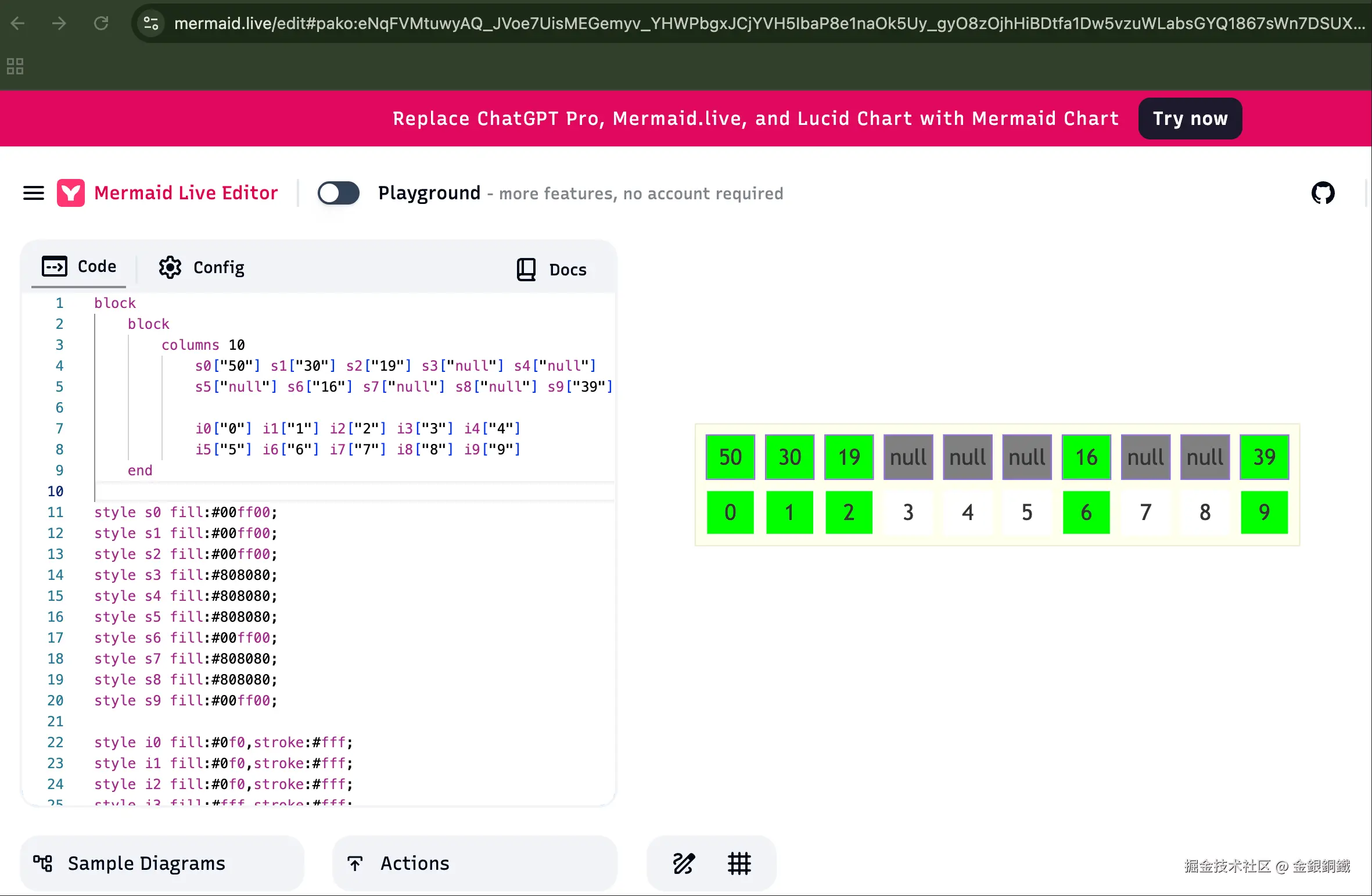Toggle the grid background icon
The width and height of the screenshot is (1372, 896).
click(x=739, y=863)
